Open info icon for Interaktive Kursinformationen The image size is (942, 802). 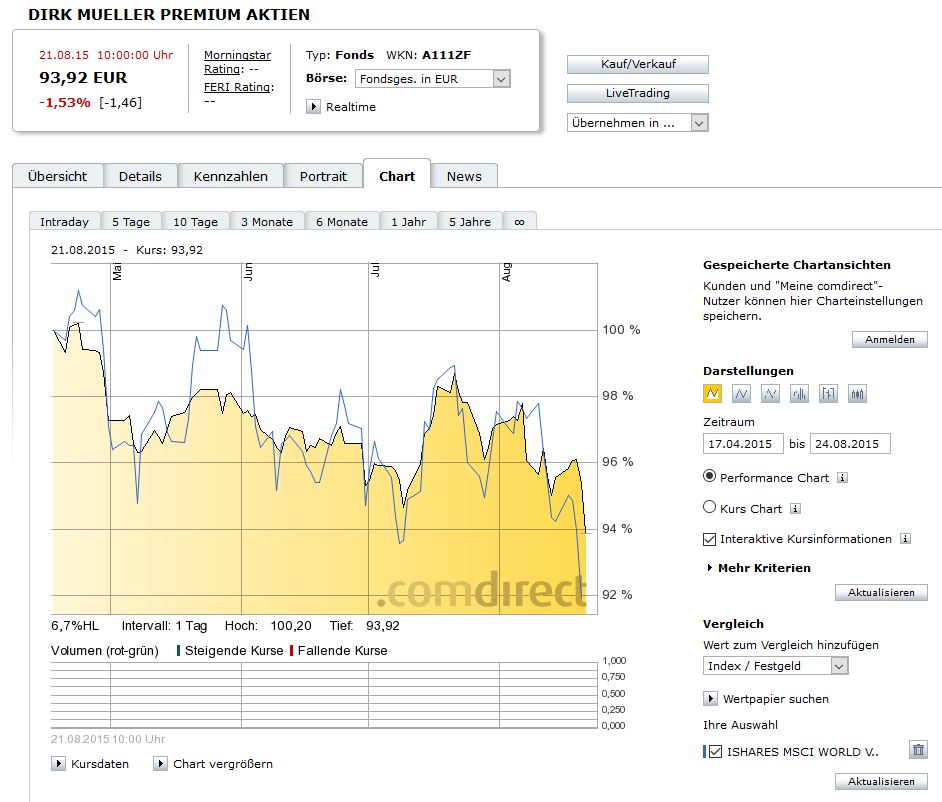pyautogui.click(x=905, y=539)
